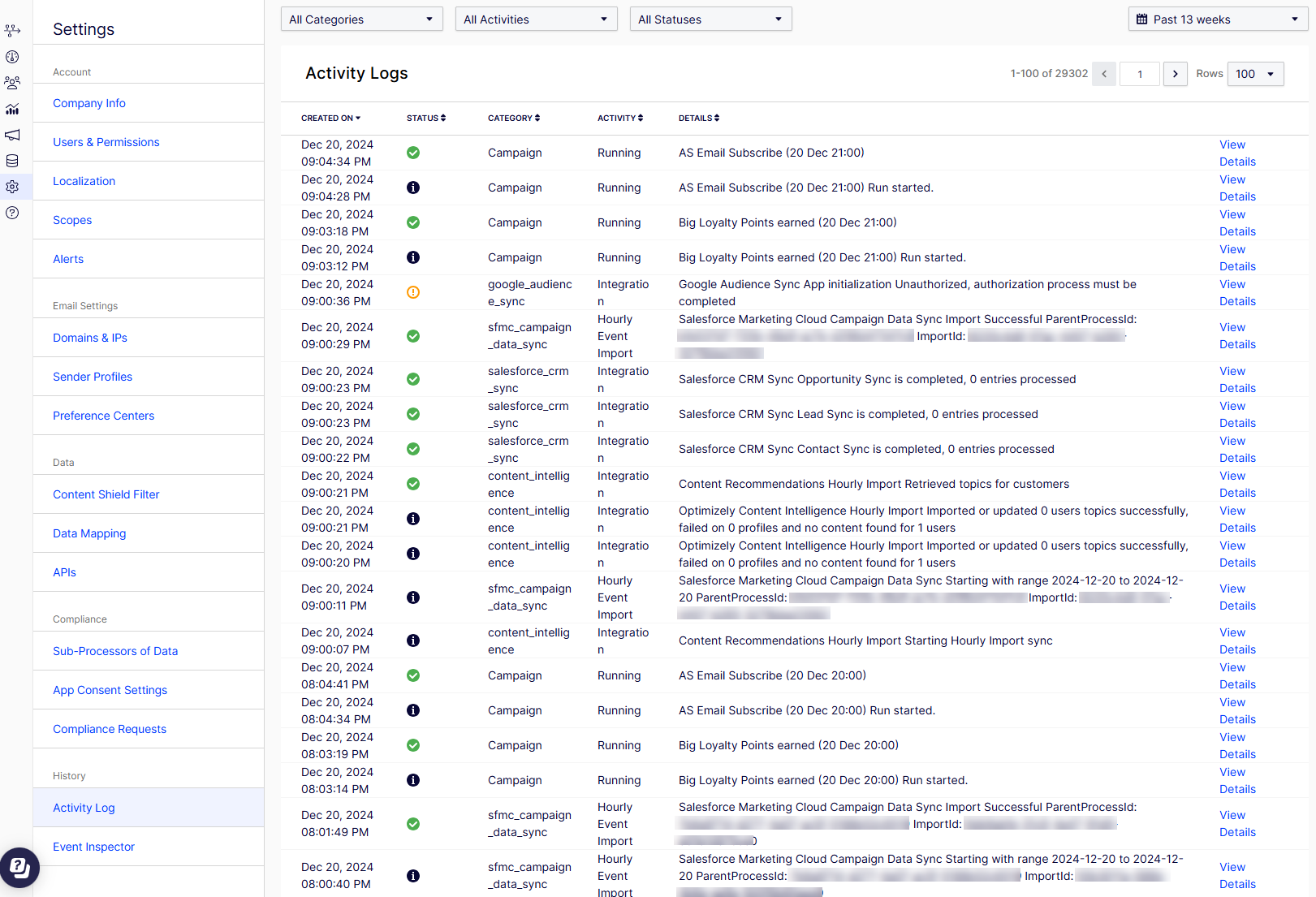Open the data database icon

(12, 161)
